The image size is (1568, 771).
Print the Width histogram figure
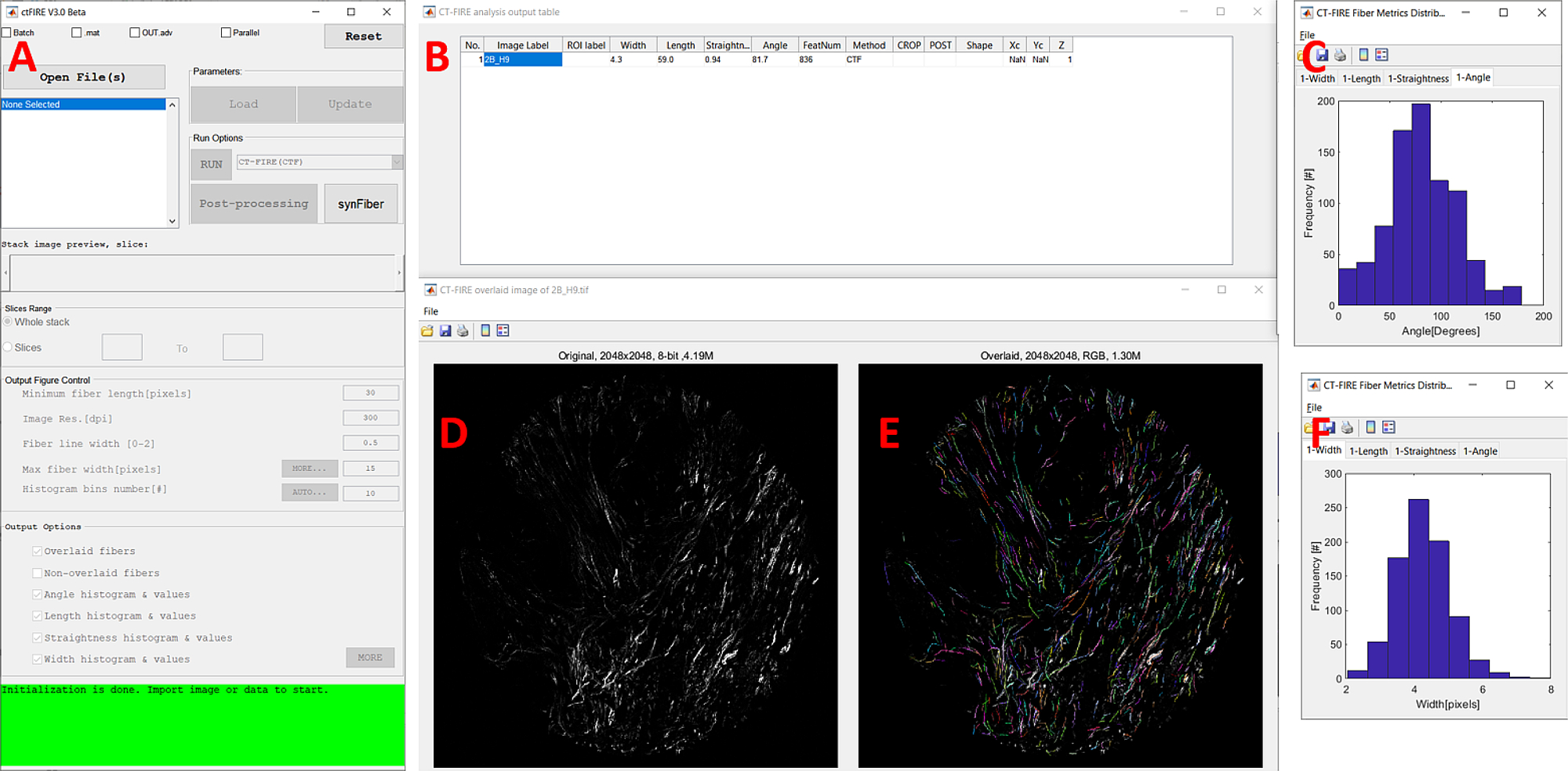(1347, 427)
